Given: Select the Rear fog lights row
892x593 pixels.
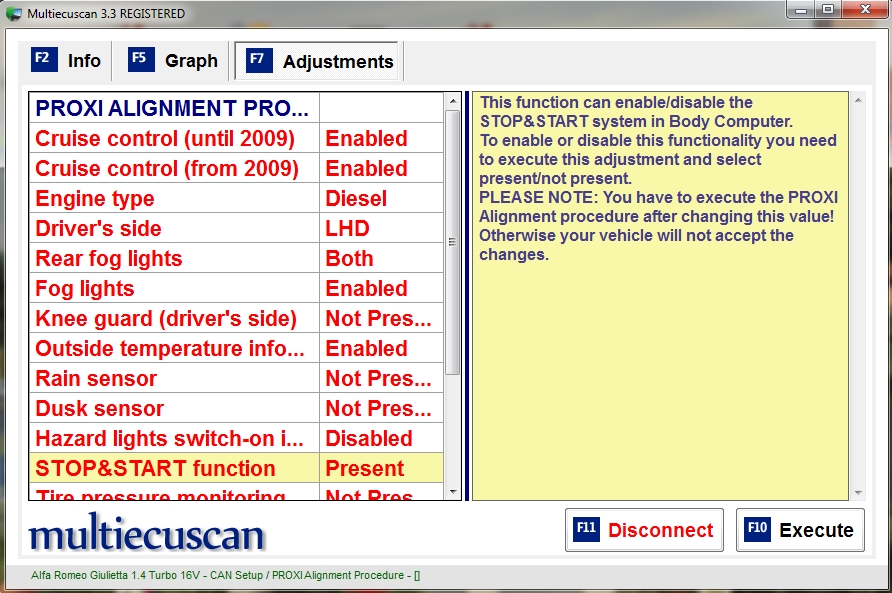Looking at the screenshot, I should click(x=236, y=258).
